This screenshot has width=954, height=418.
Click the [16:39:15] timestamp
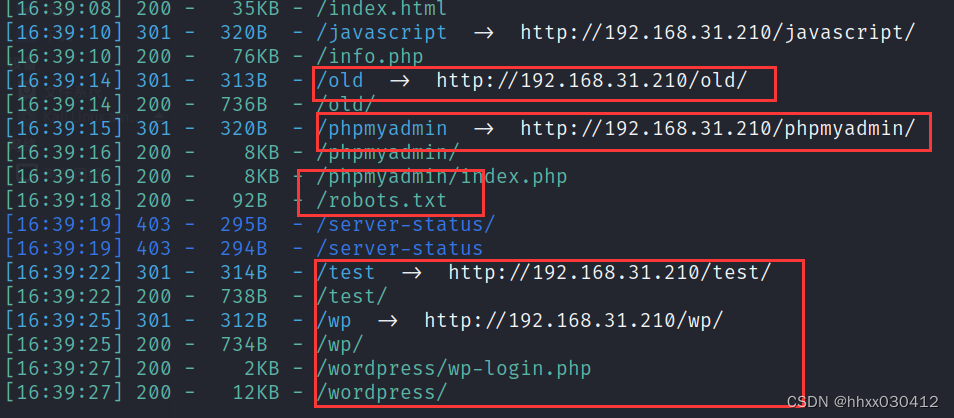pyautogui.click(x=64, y=129)
